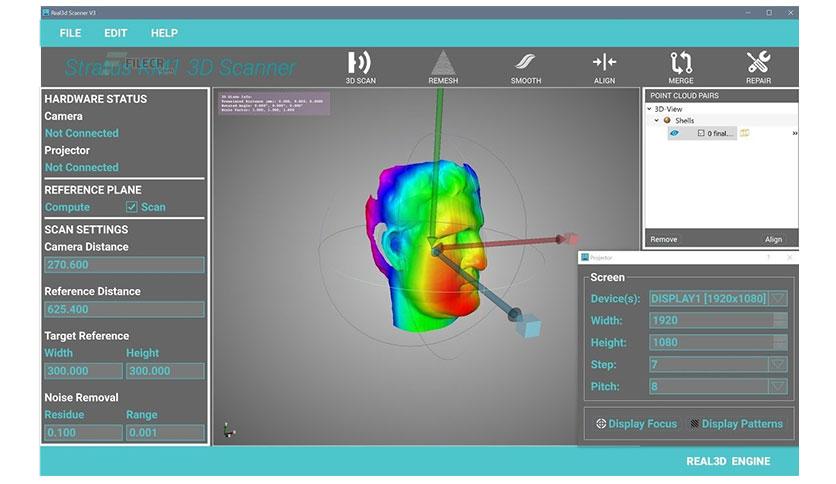This screenshot has width=836, height=484.
Task: Select the Shells tree label
Action: [x=685, y=120]
